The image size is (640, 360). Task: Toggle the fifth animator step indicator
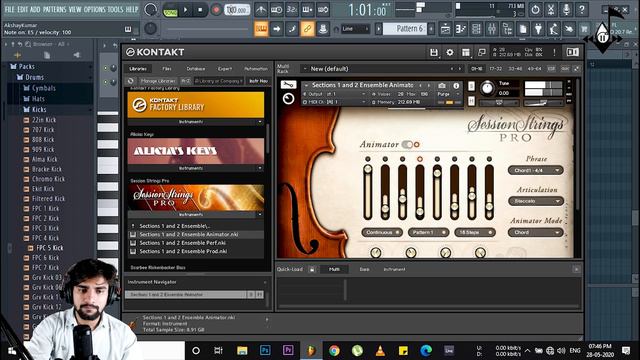pyautogui.click(x=437, y=159)
